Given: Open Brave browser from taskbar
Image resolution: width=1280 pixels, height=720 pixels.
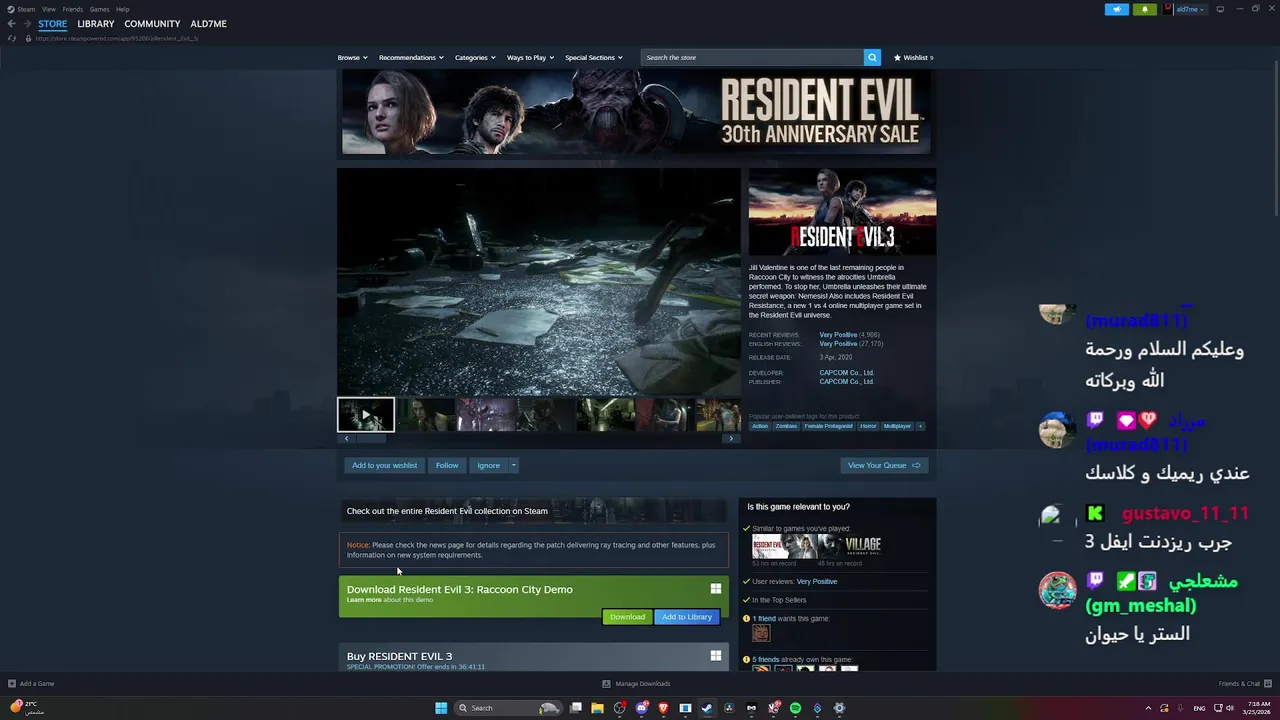Looking at the screenshot, I should (663, 708).
